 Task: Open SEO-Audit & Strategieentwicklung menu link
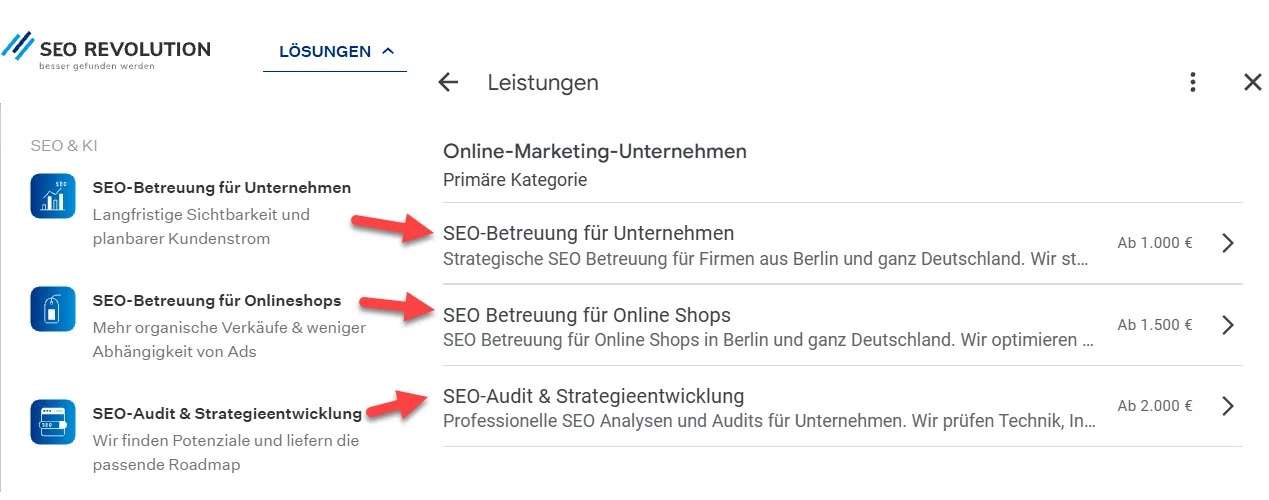pyautogui.click(x=227, y=414)
